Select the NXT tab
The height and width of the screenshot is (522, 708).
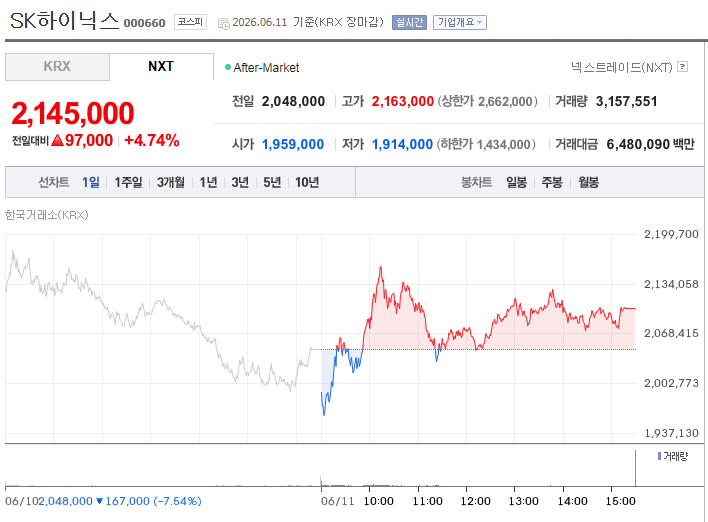(161, 67)
